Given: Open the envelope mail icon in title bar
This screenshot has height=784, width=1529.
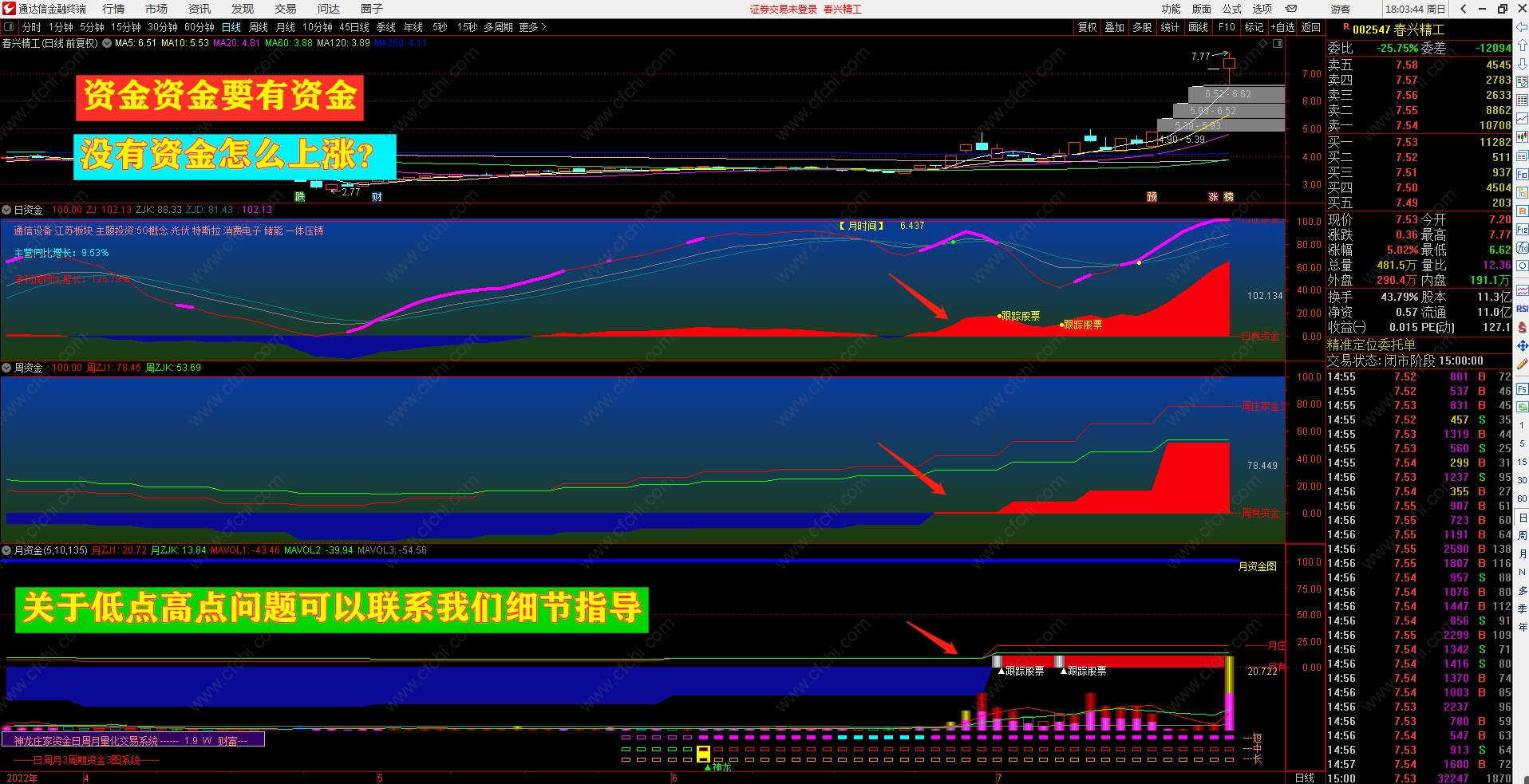Looking at the screenshot, I should click(1290, 9).
